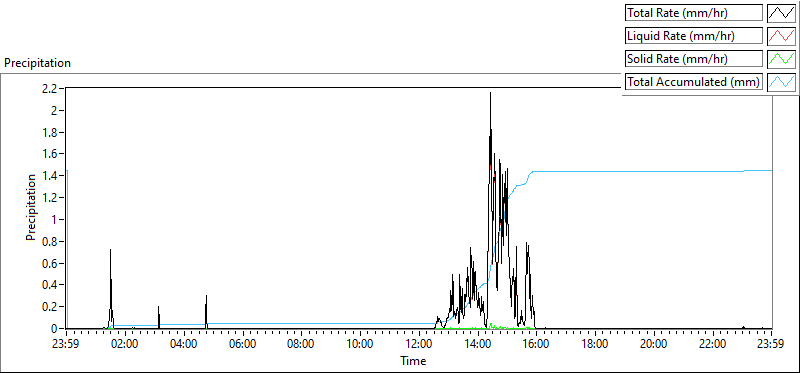Click the 23:59 start time label

pos(66,343)
